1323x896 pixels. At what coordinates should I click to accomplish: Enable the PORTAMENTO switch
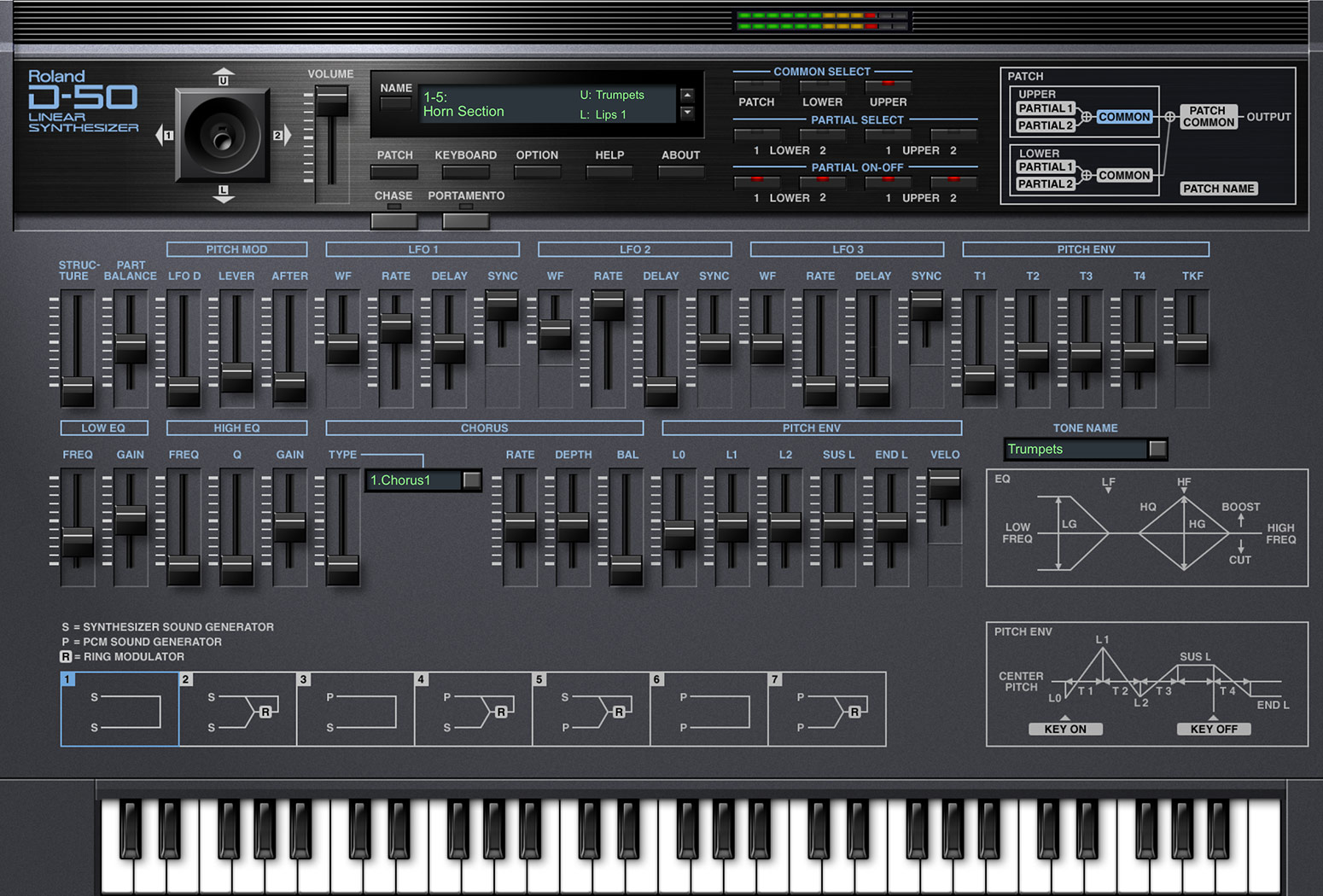(x=465, y=220)
